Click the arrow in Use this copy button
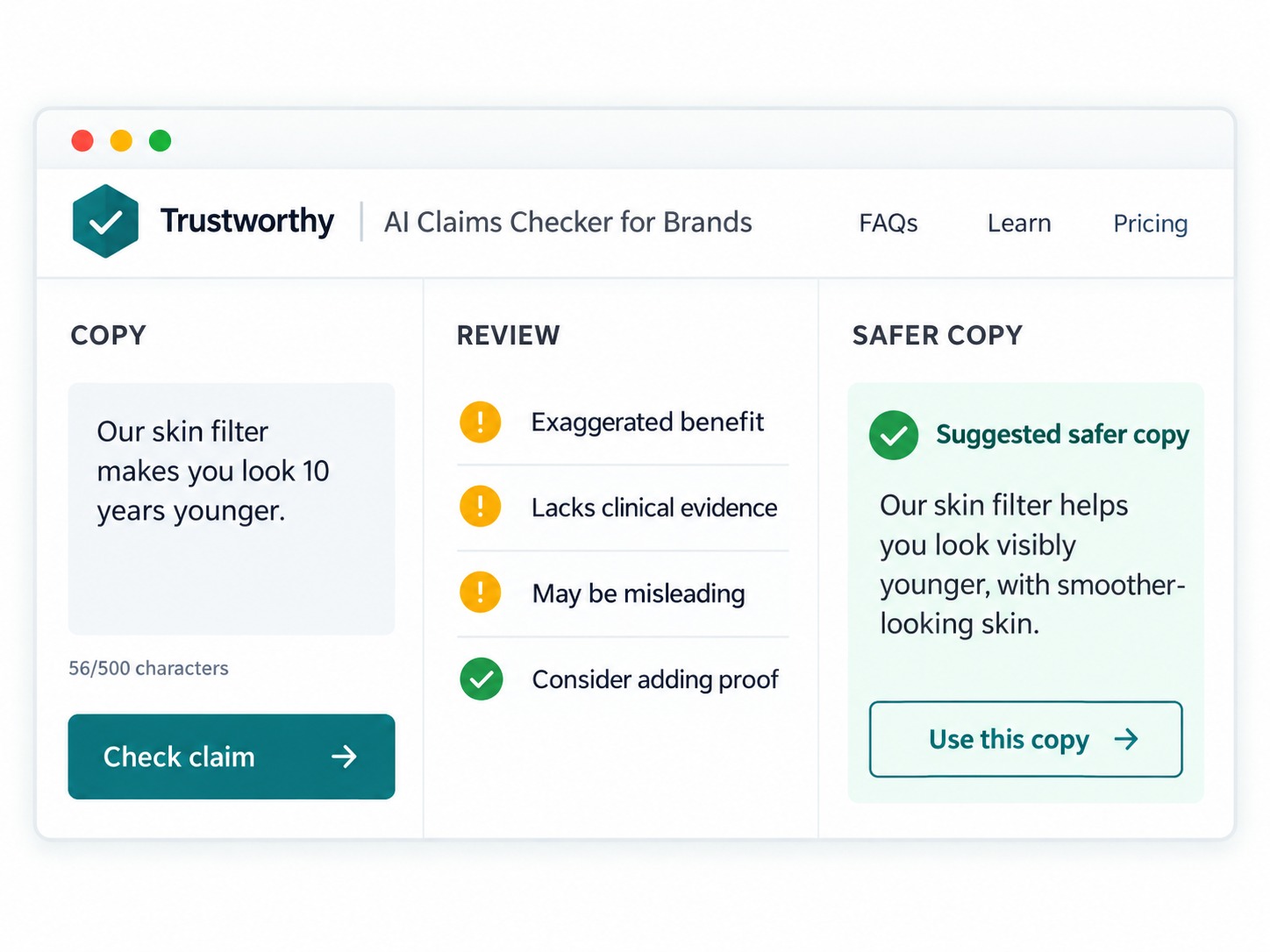This screenshot has width=1270, height=952. click(x=1126, y=739)
